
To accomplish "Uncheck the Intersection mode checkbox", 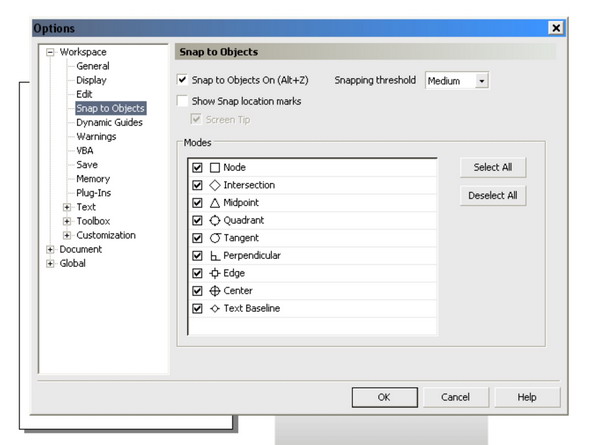I will pos(197,185).
